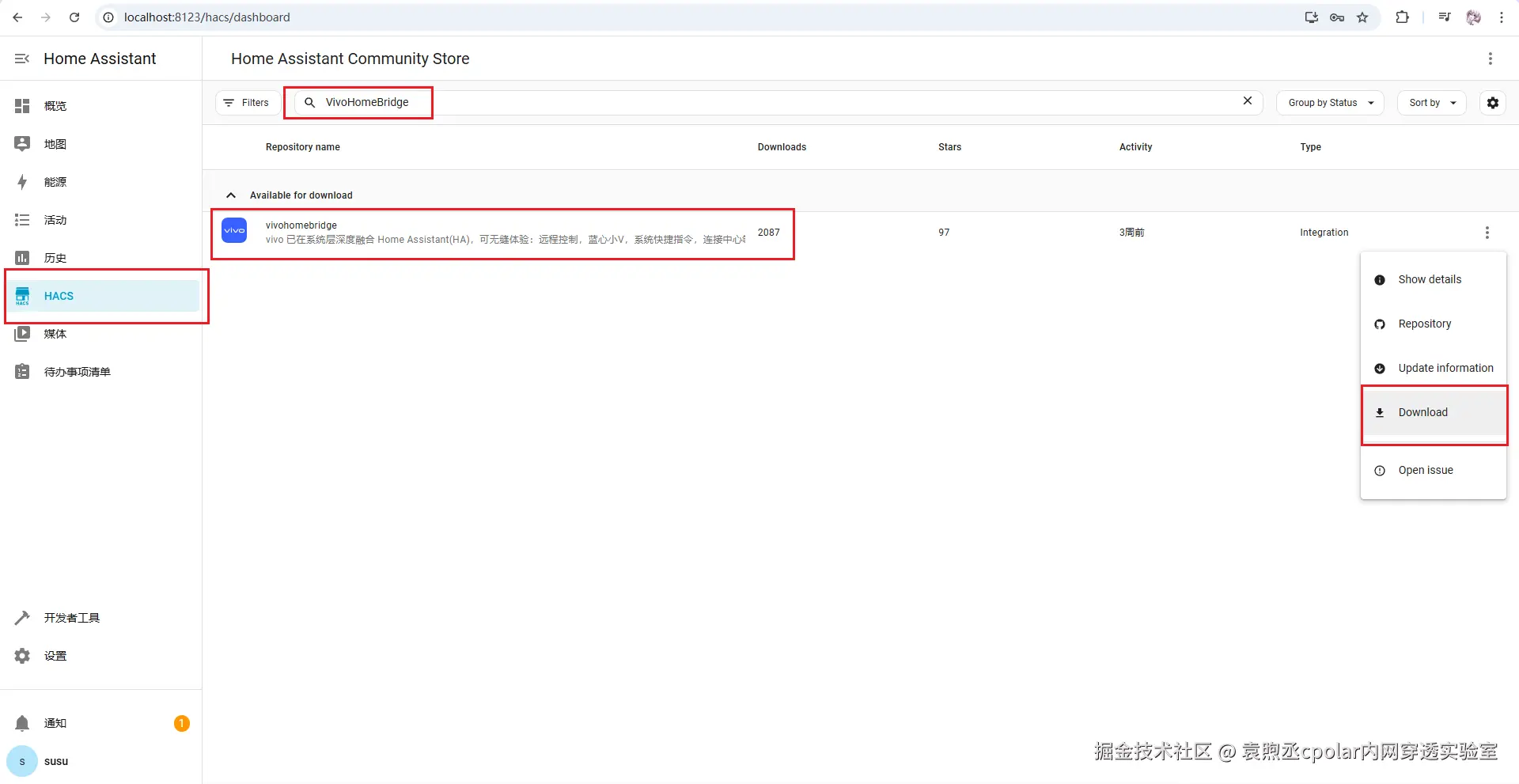Open the vivohomebridge repository row name

click(x=301, y=225)
